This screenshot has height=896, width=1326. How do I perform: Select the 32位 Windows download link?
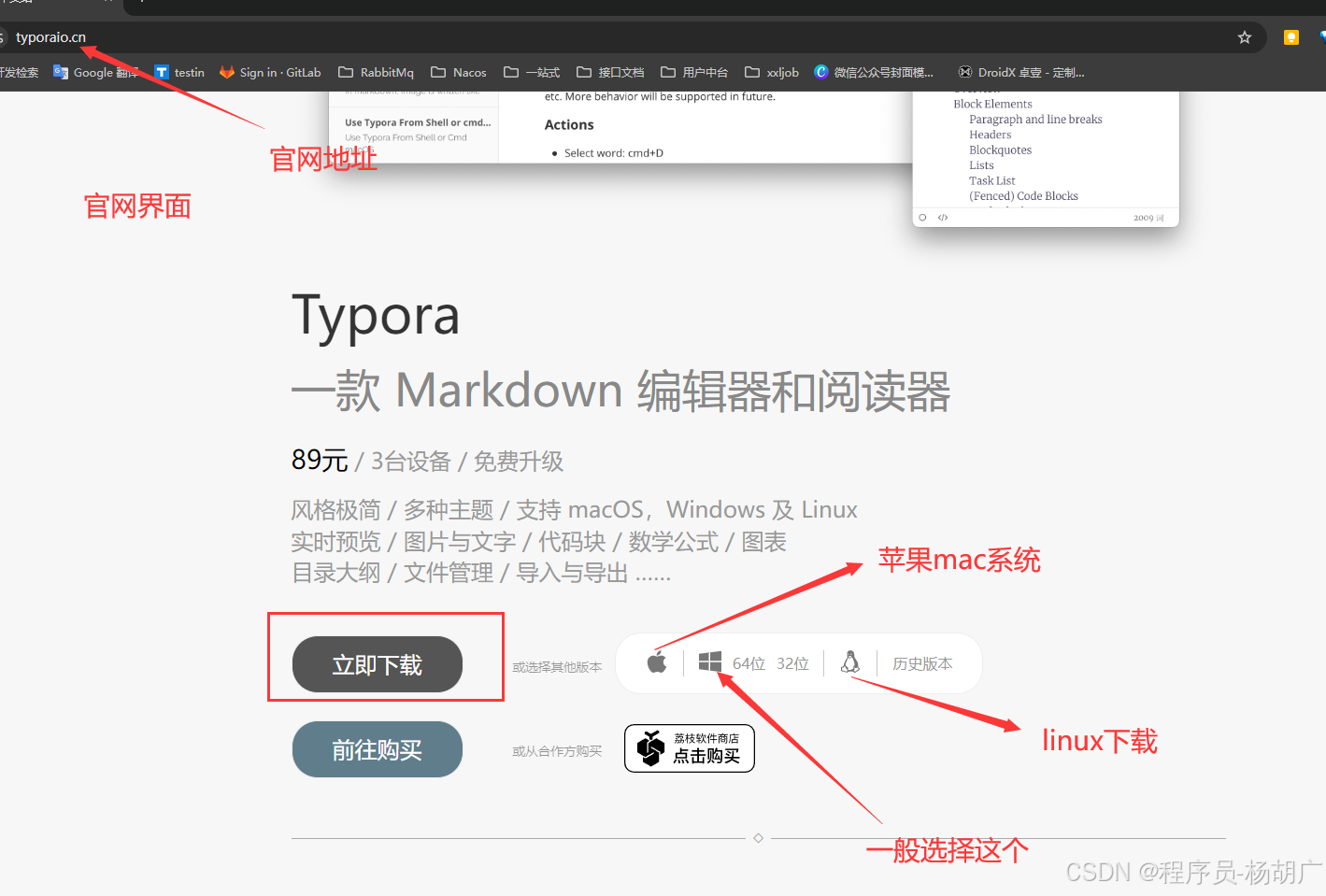tap(792, 663)
